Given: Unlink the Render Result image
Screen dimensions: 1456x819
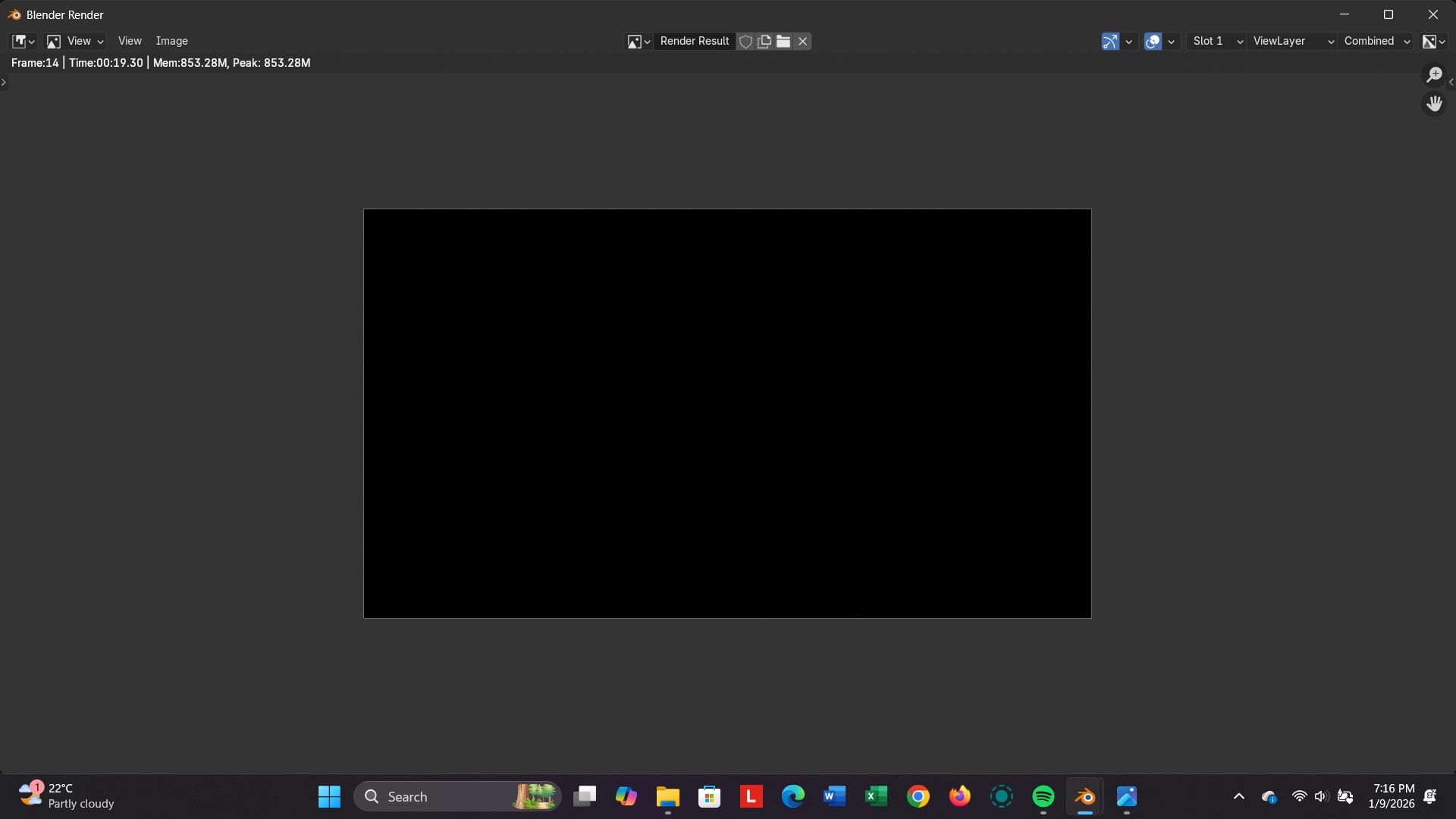Looking at the screenshot, I should pyautogui.click(x=802, y=41).
